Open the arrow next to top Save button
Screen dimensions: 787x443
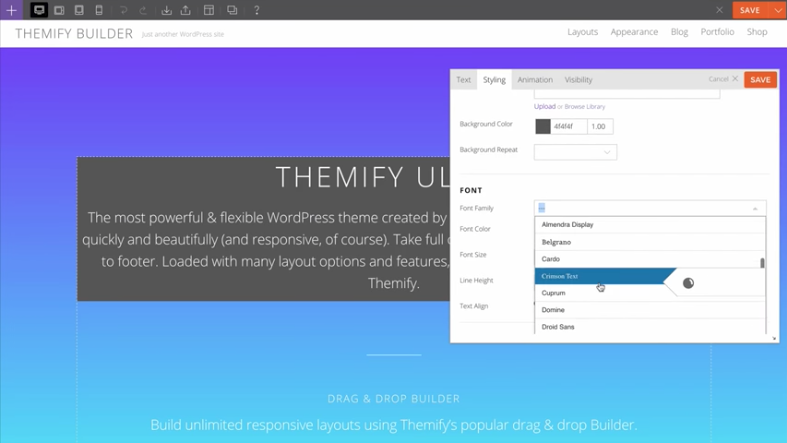point(778,10)
